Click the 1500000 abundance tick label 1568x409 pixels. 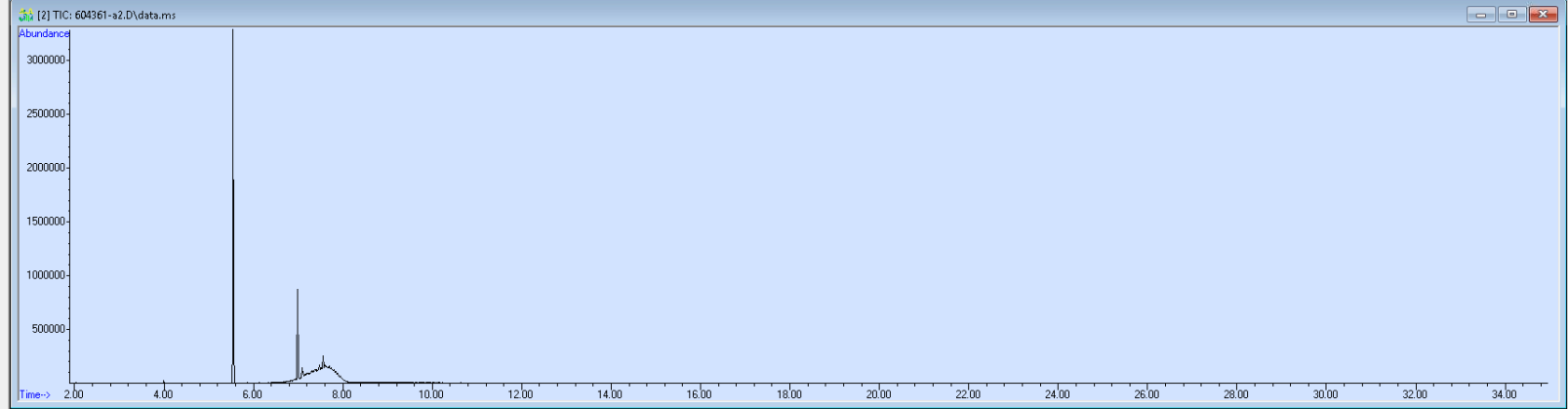point(46,222)
